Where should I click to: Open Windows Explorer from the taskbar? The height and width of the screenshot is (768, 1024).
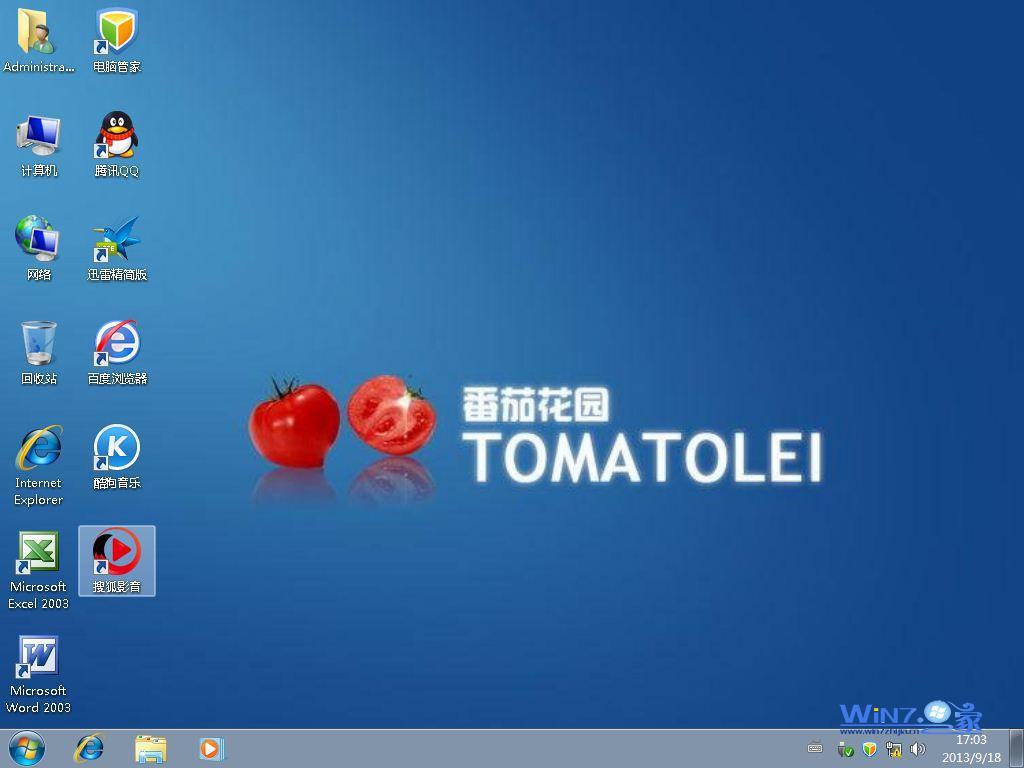pyautogui.click(x=150, y=748)
